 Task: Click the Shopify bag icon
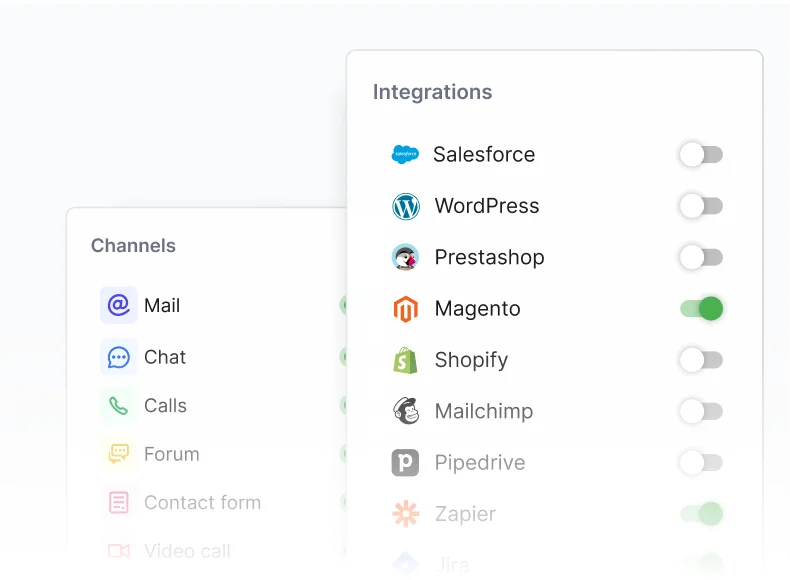point(405,360)
